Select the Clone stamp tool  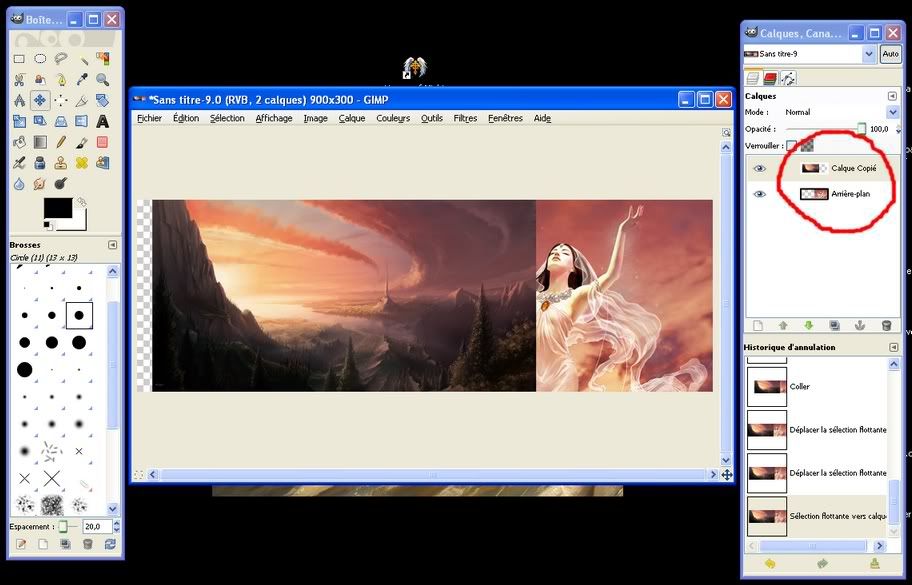[61, 163]
